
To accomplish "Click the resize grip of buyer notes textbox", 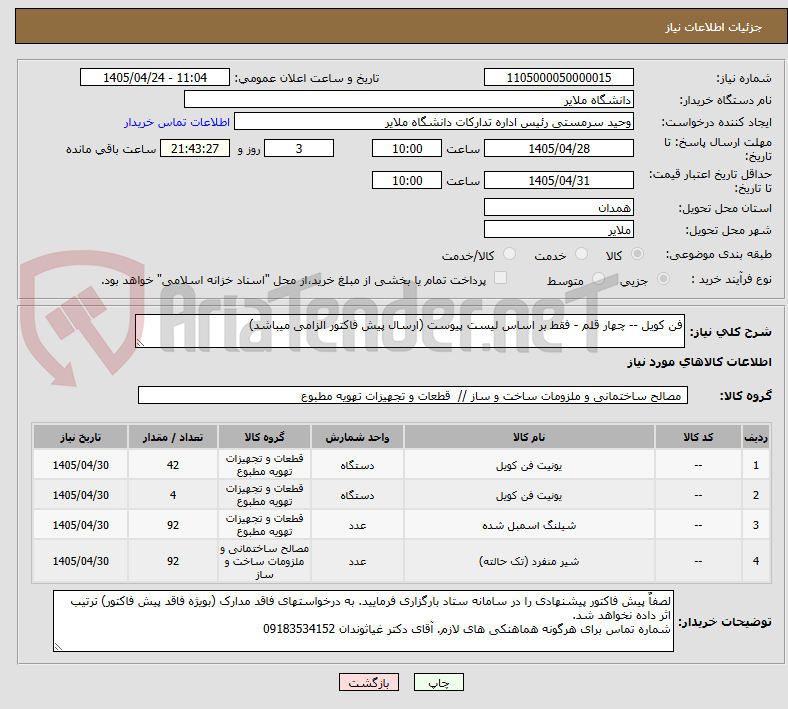I will pos(58,647).
